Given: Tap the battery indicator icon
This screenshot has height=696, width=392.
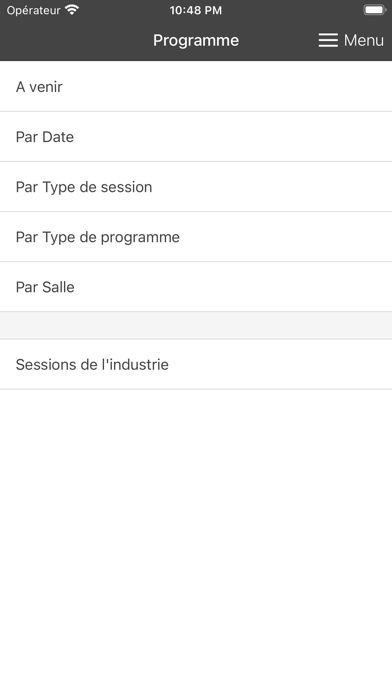Looking at the screenshot, I should 374,10.
